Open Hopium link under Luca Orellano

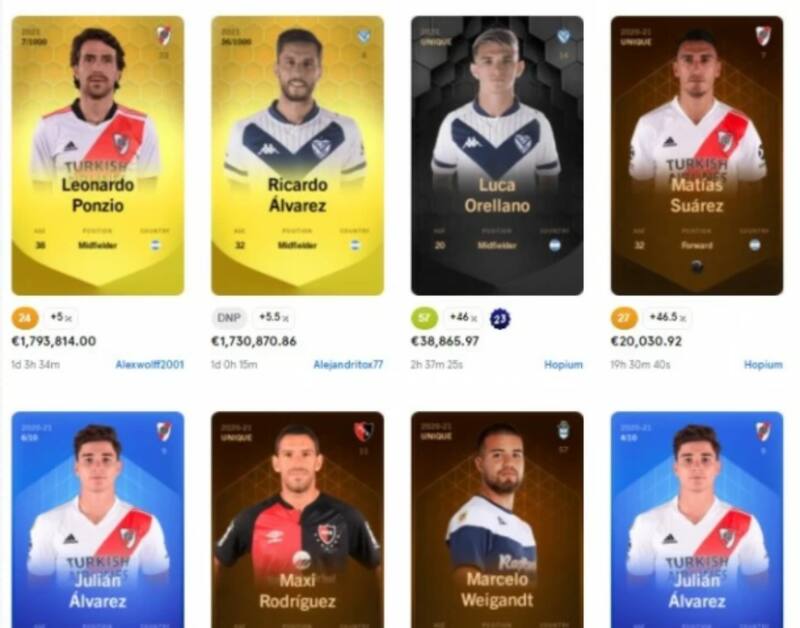coord(563,365)
